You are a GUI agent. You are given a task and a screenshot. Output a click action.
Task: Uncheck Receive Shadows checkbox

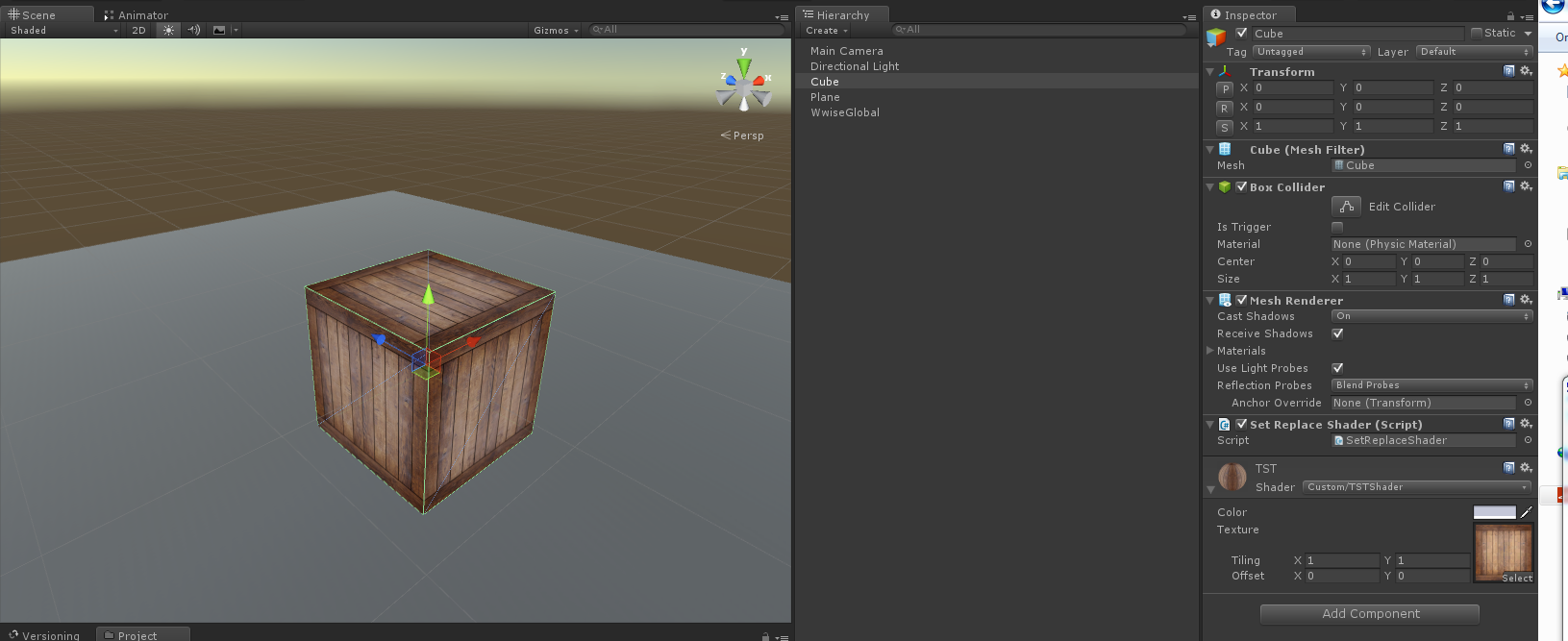coord(1337,333)
